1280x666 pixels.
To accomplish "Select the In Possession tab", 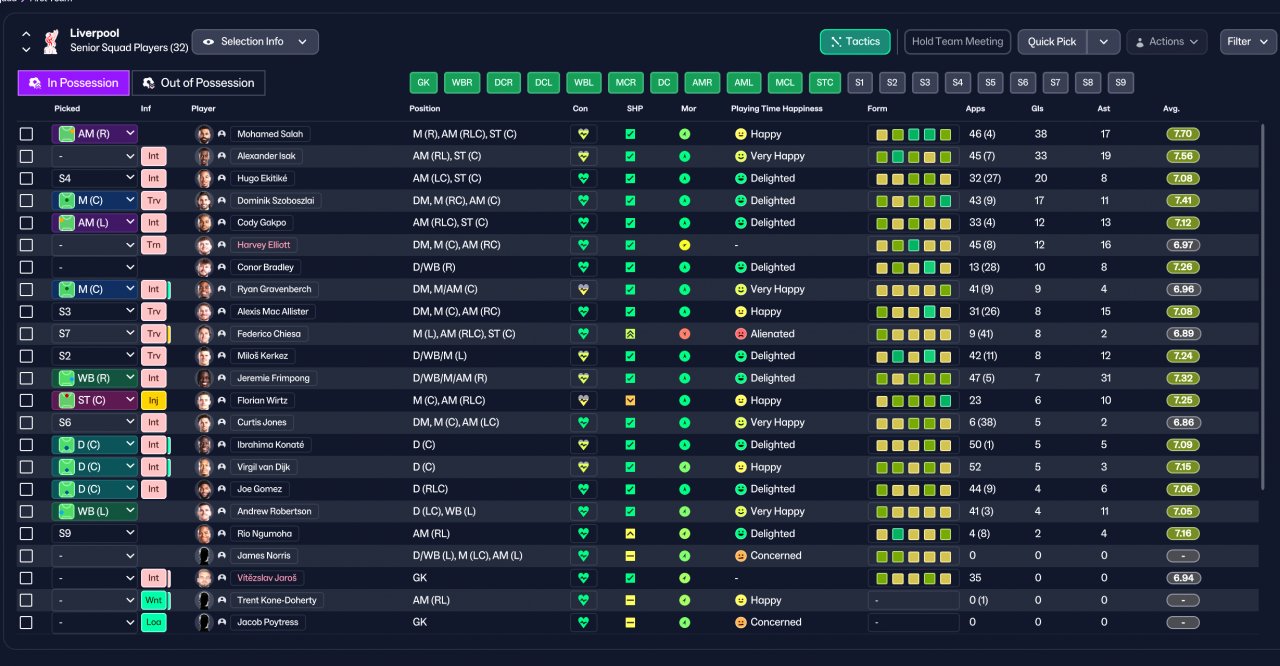I will pyautogui.click(x=74, y=83).
